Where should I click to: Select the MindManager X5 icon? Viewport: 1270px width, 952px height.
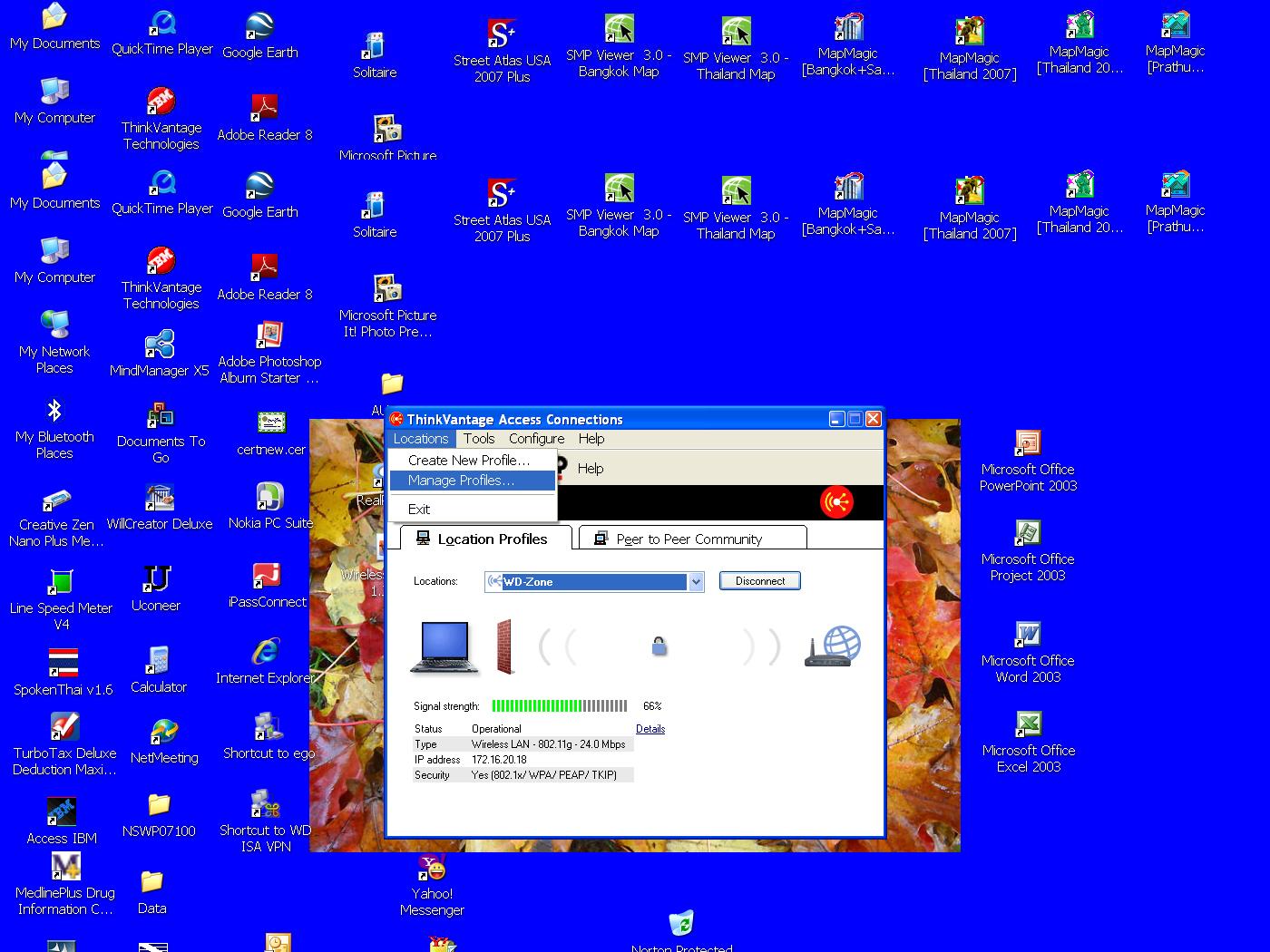tap(160, 354)
